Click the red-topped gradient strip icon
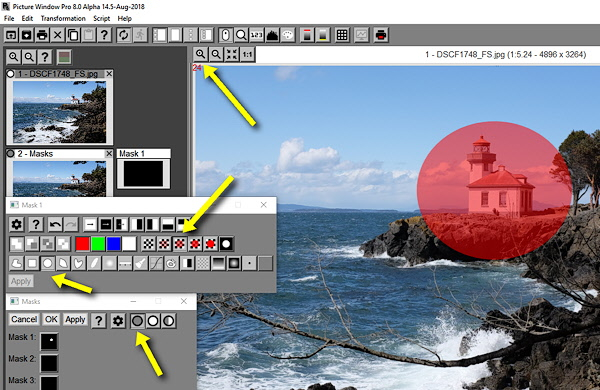This screenshot has height=390, width=600. 307,35
